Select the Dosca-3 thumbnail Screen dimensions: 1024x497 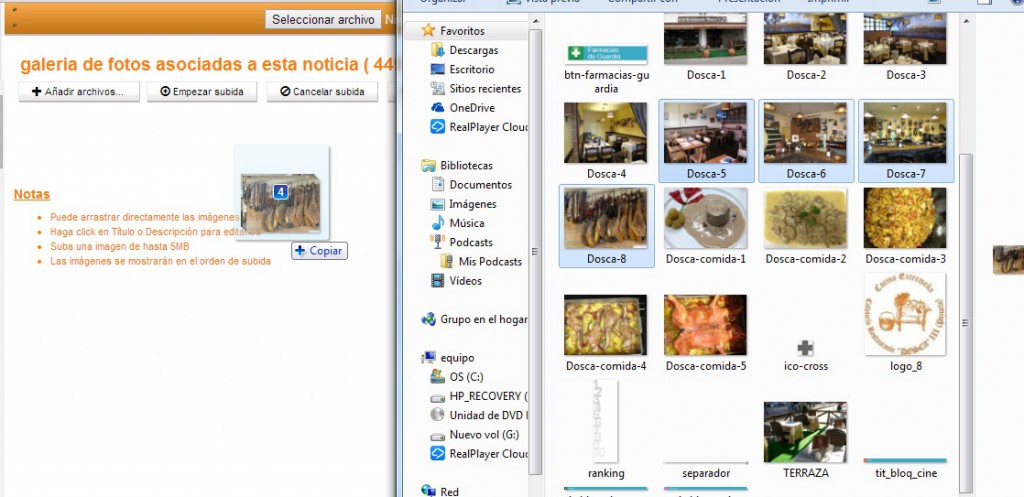point(904,39)
